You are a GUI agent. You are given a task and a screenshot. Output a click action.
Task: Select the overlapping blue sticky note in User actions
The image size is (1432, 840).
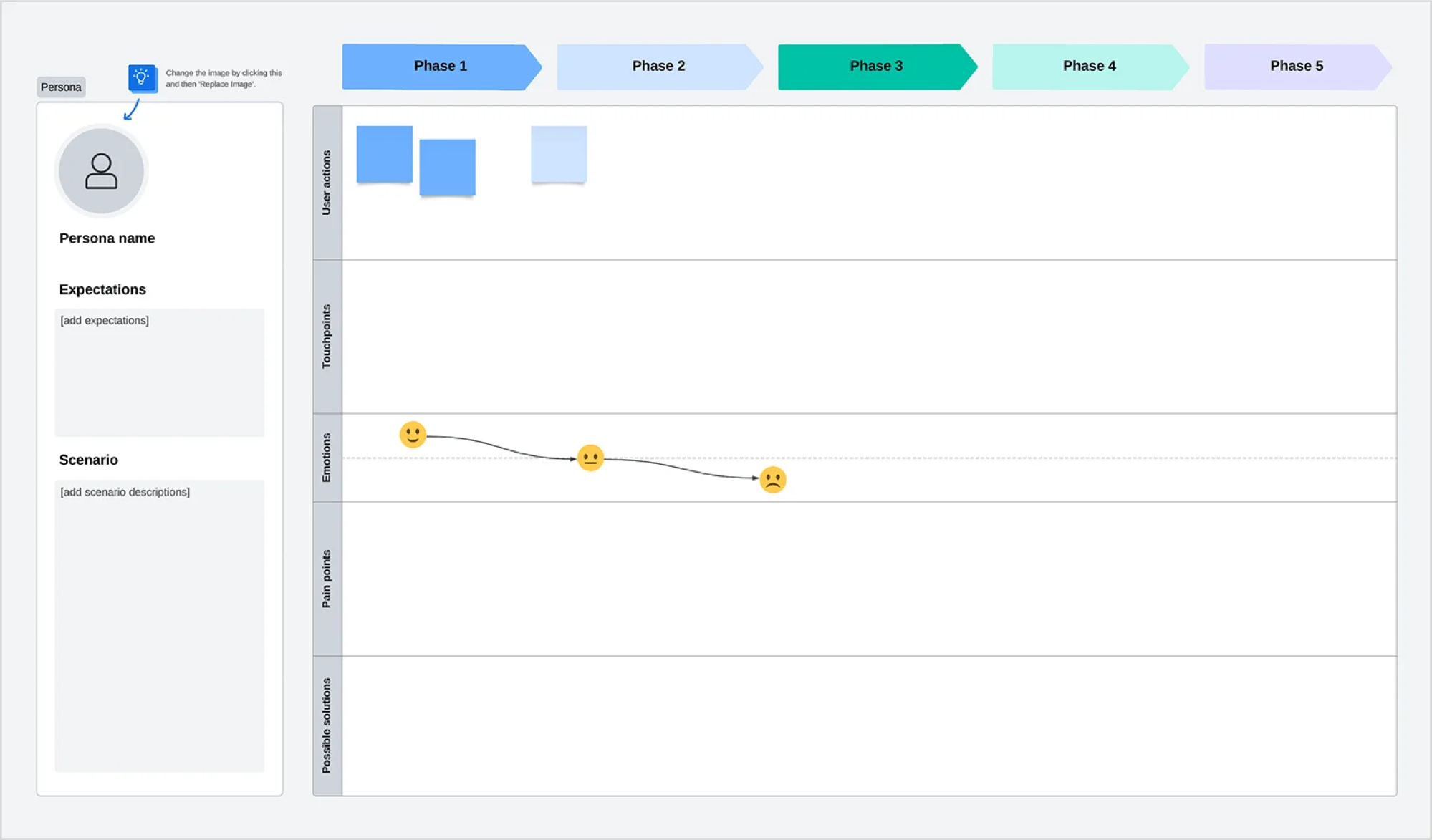pos(447,165)
